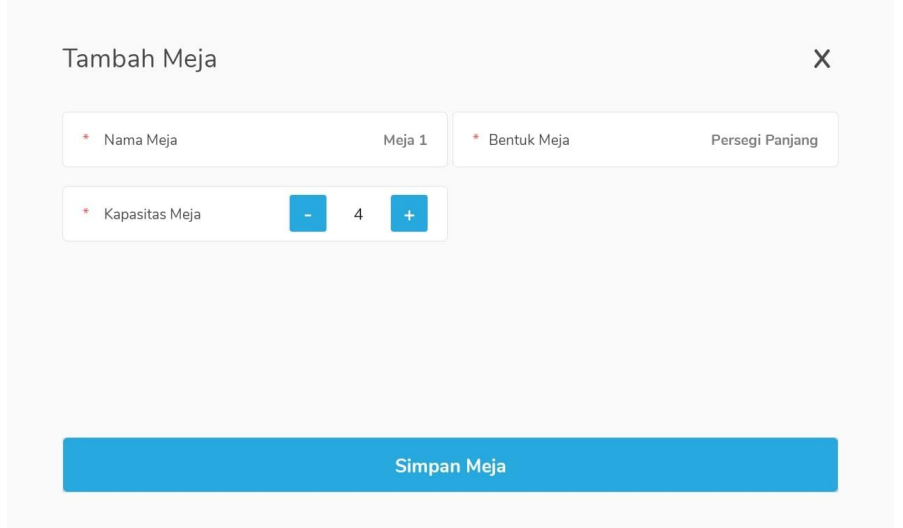This screenshot has width=903, height=528.
Task: Click the Kapasitas Meja label
Action: [x=152, y=214]
